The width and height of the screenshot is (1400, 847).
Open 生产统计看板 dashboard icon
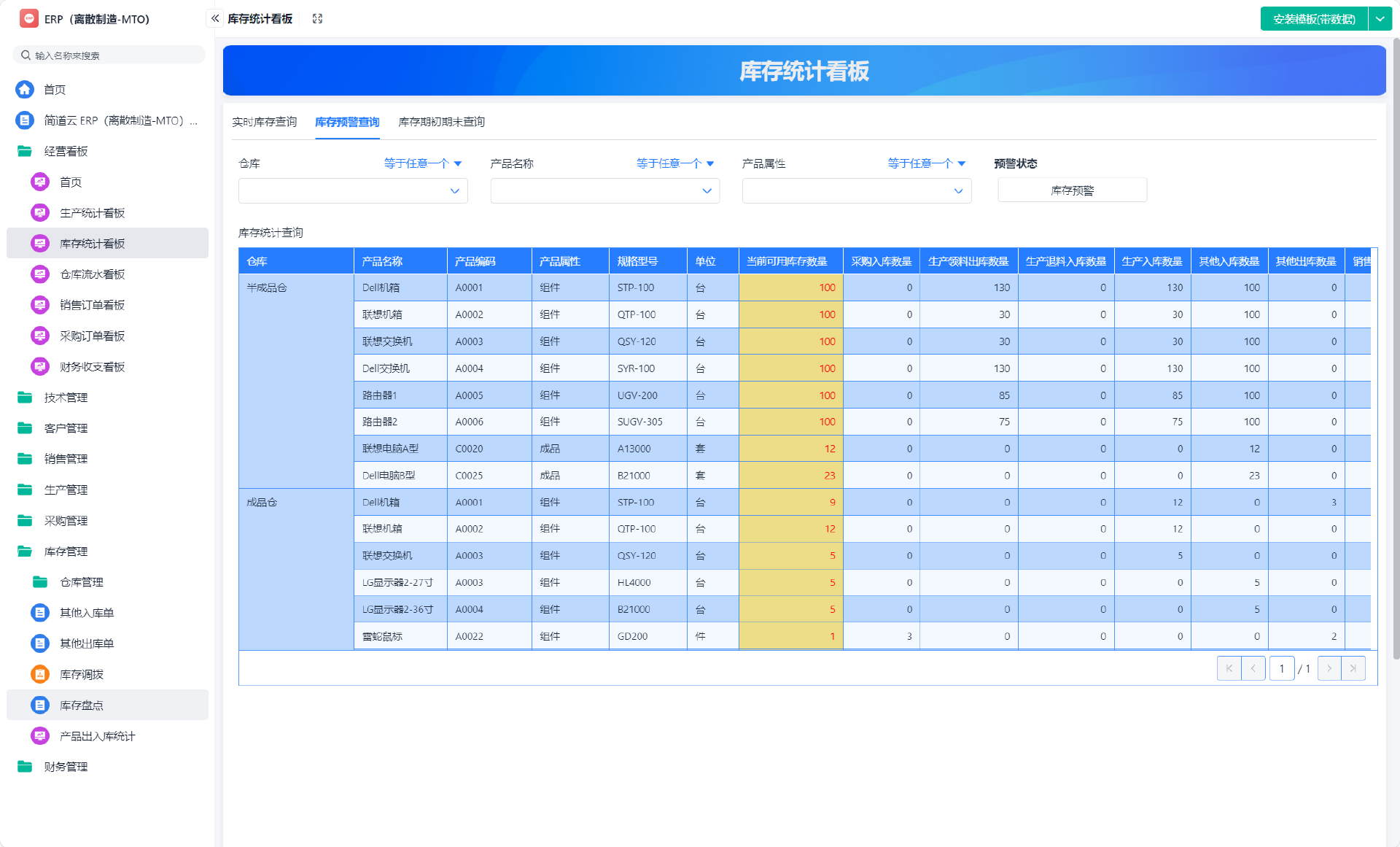click(40, 212)
